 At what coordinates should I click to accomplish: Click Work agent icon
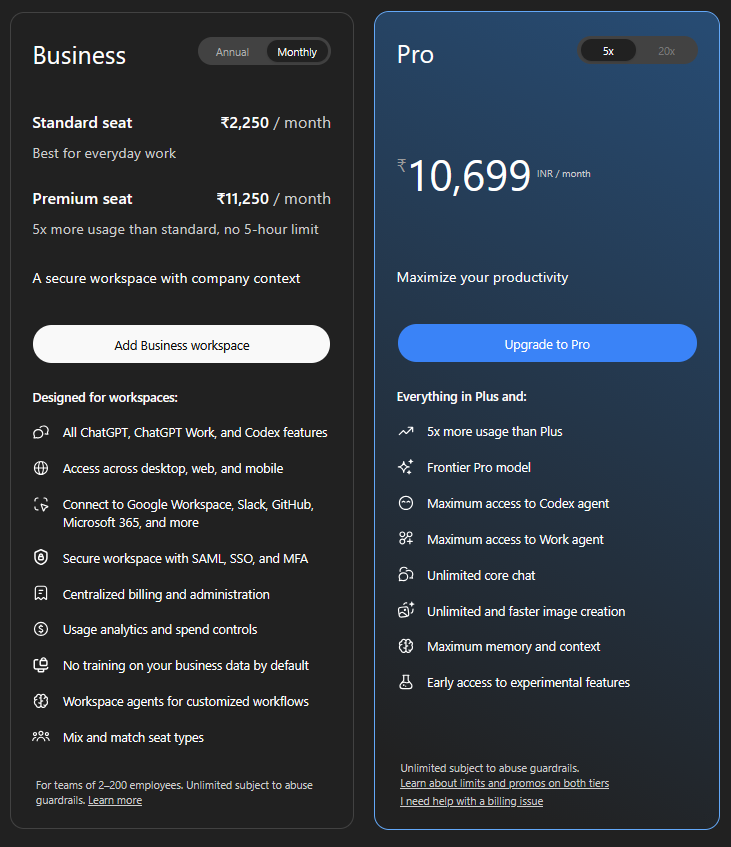(x=406, y=539)
